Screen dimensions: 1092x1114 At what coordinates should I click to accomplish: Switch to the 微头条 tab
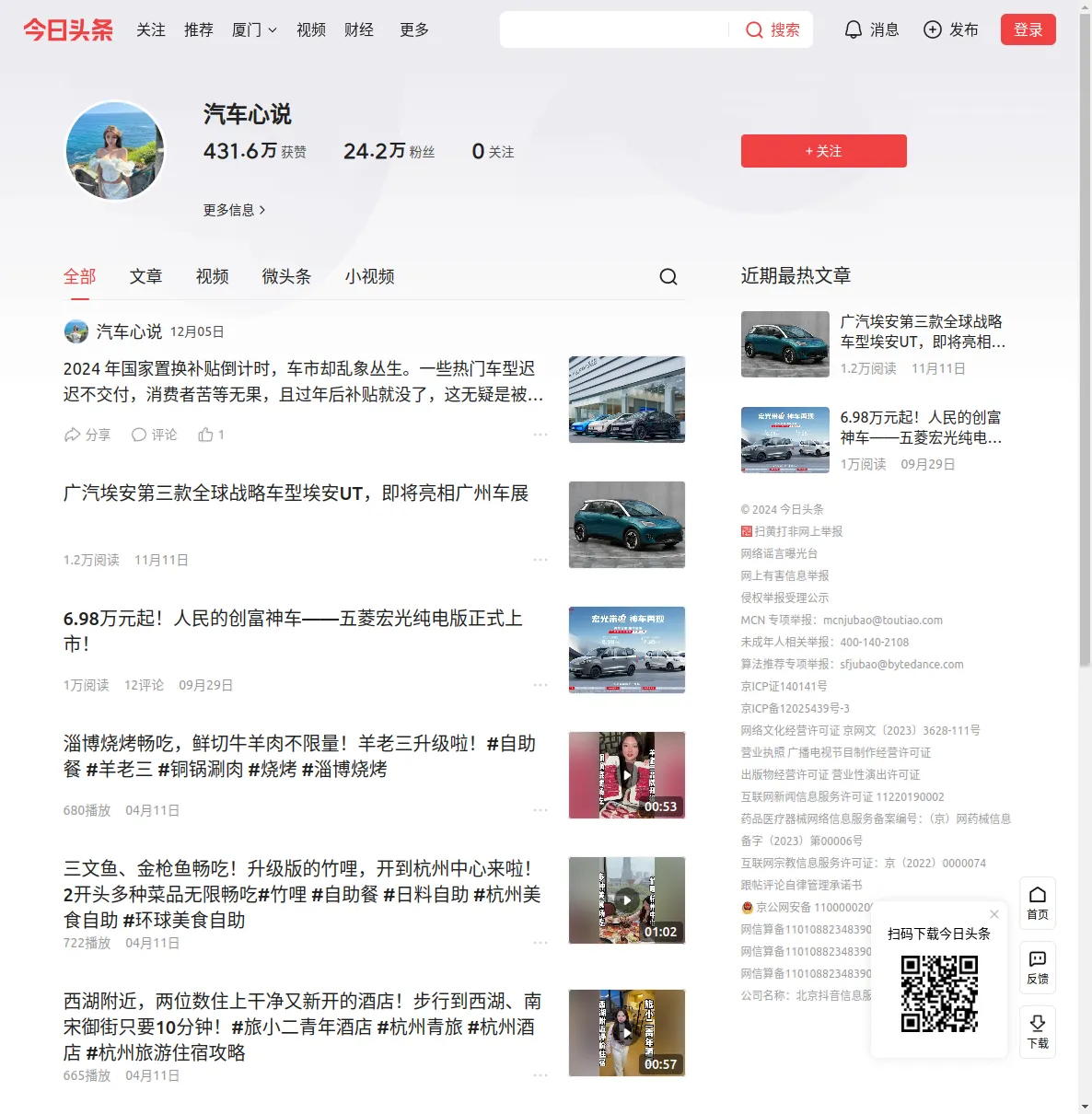click(286, 276)
